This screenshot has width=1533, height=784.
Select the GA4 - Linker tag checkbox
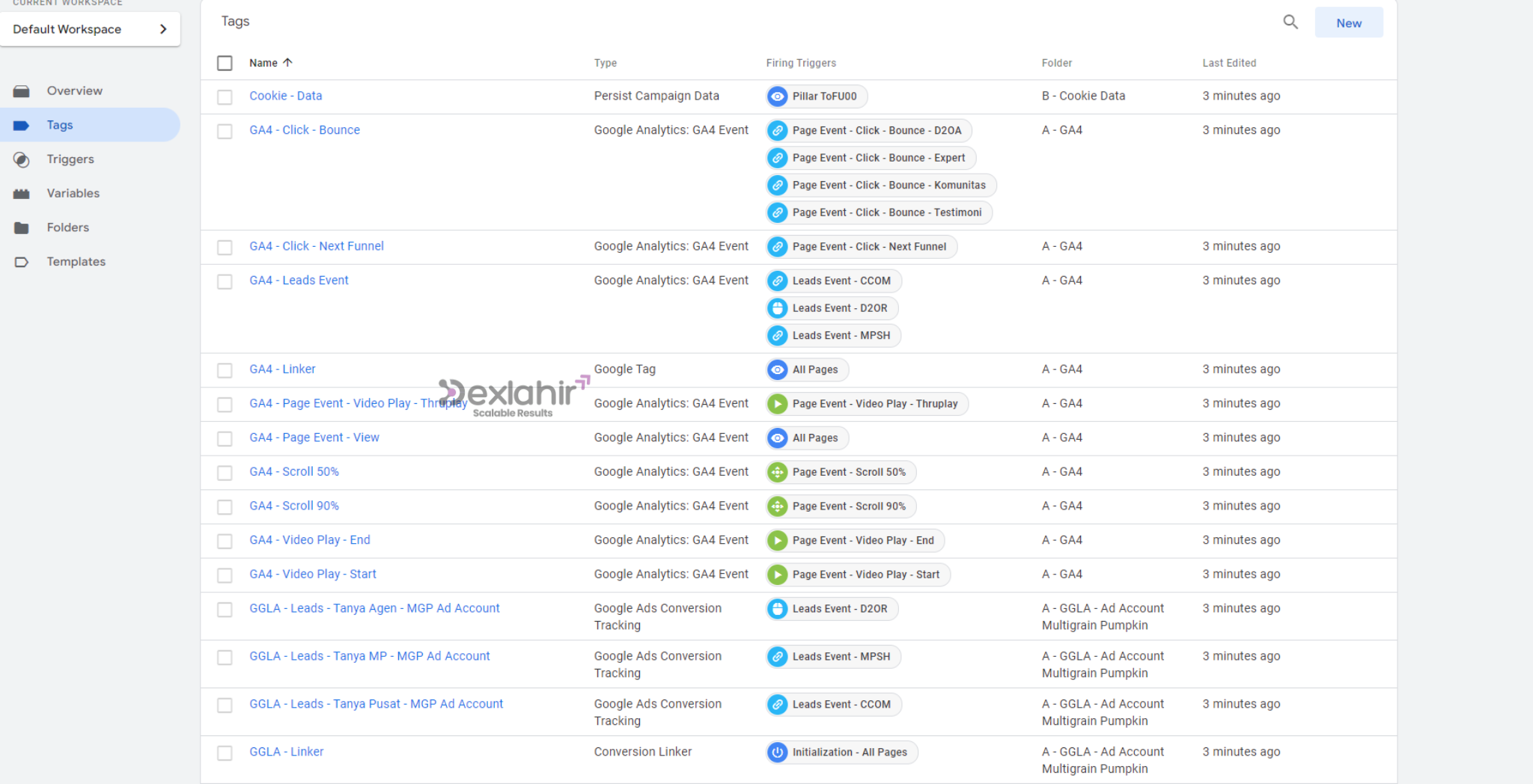[x=225, y=370]
